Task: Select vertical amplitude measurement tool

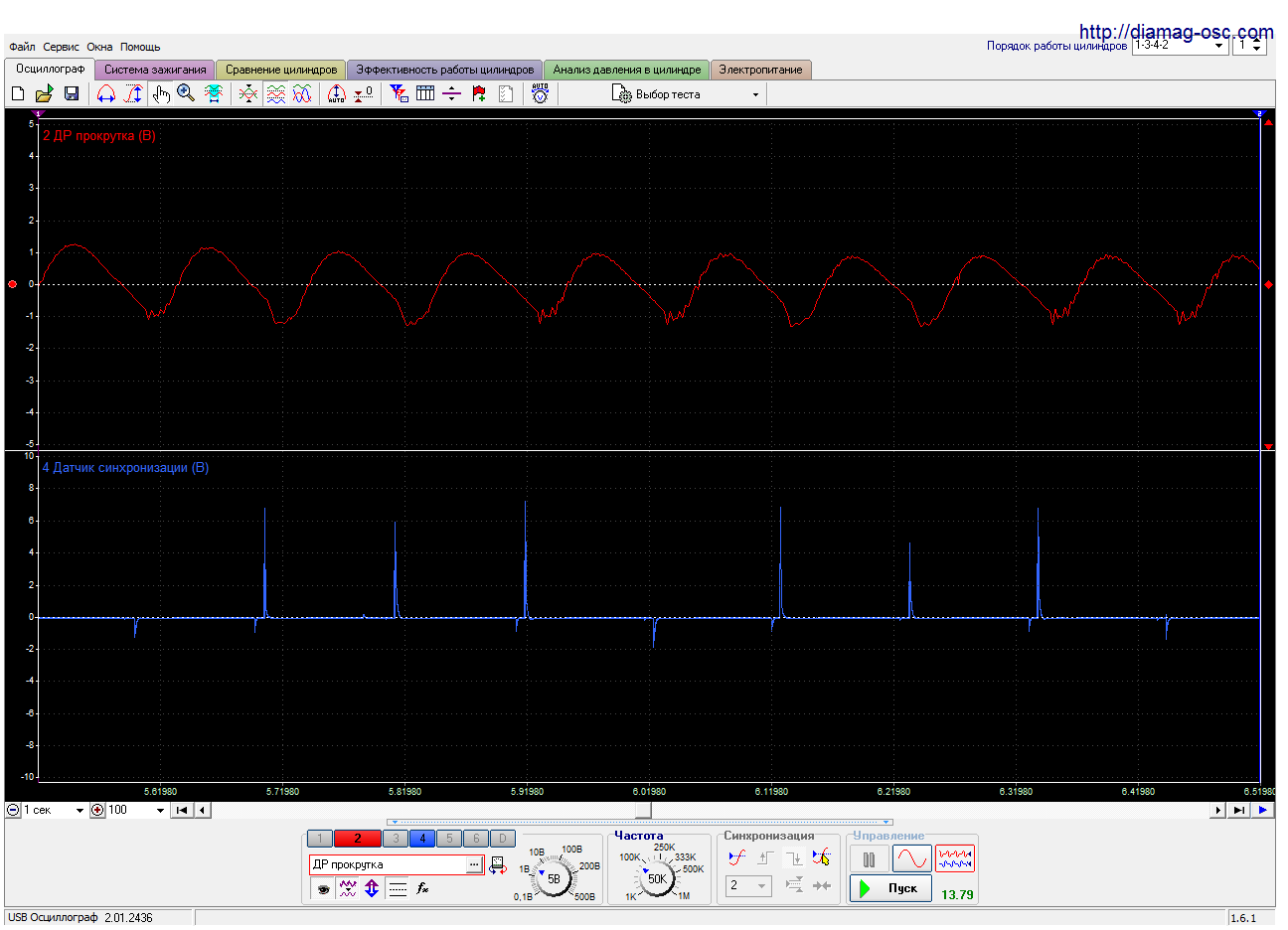Action: pyautogui.click(x=133, y=93)
